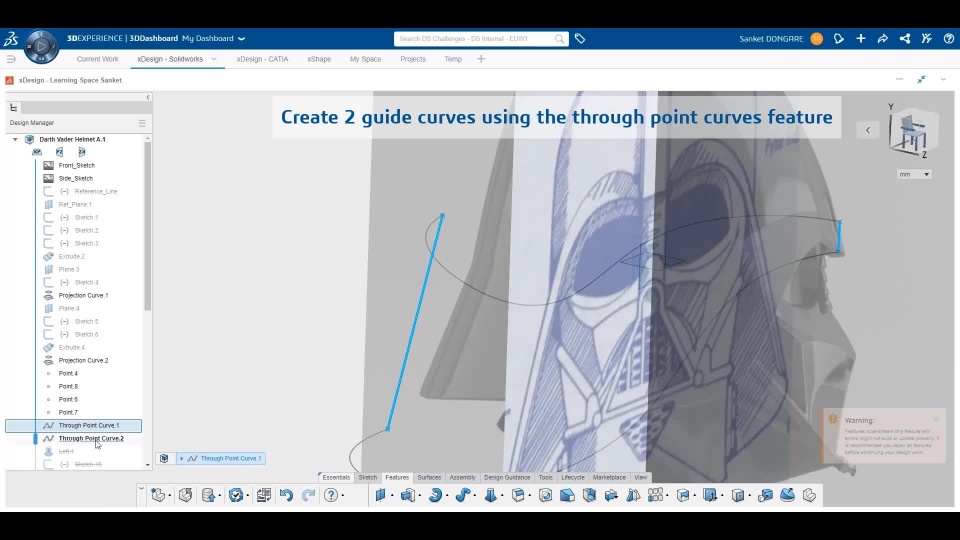The image size is (960, 540).
Task: Click the arrow left of the view cube
Action: click(868, 130)
